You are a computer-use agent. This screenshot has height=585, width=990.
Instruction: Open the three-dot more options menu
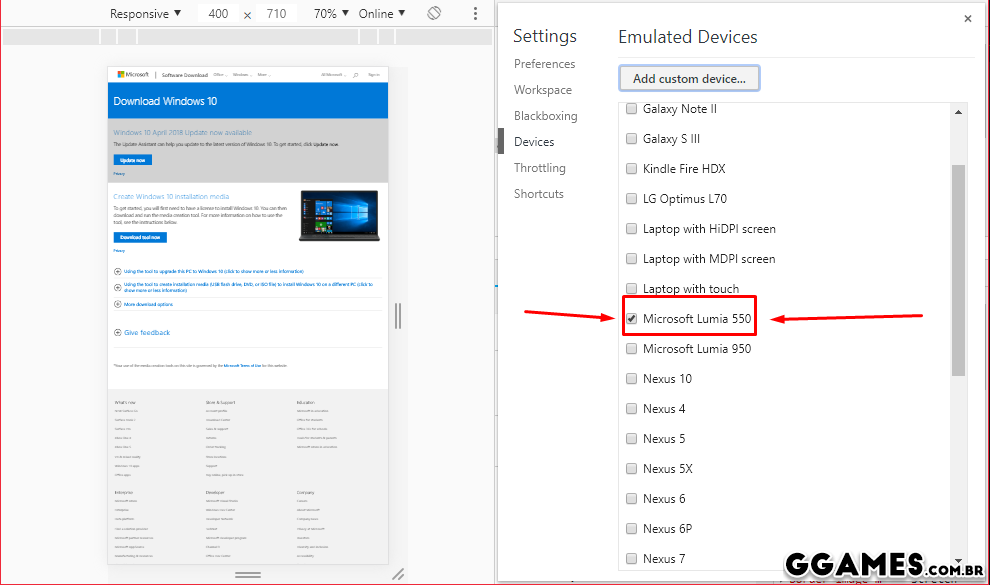click(x=475, y=14)
